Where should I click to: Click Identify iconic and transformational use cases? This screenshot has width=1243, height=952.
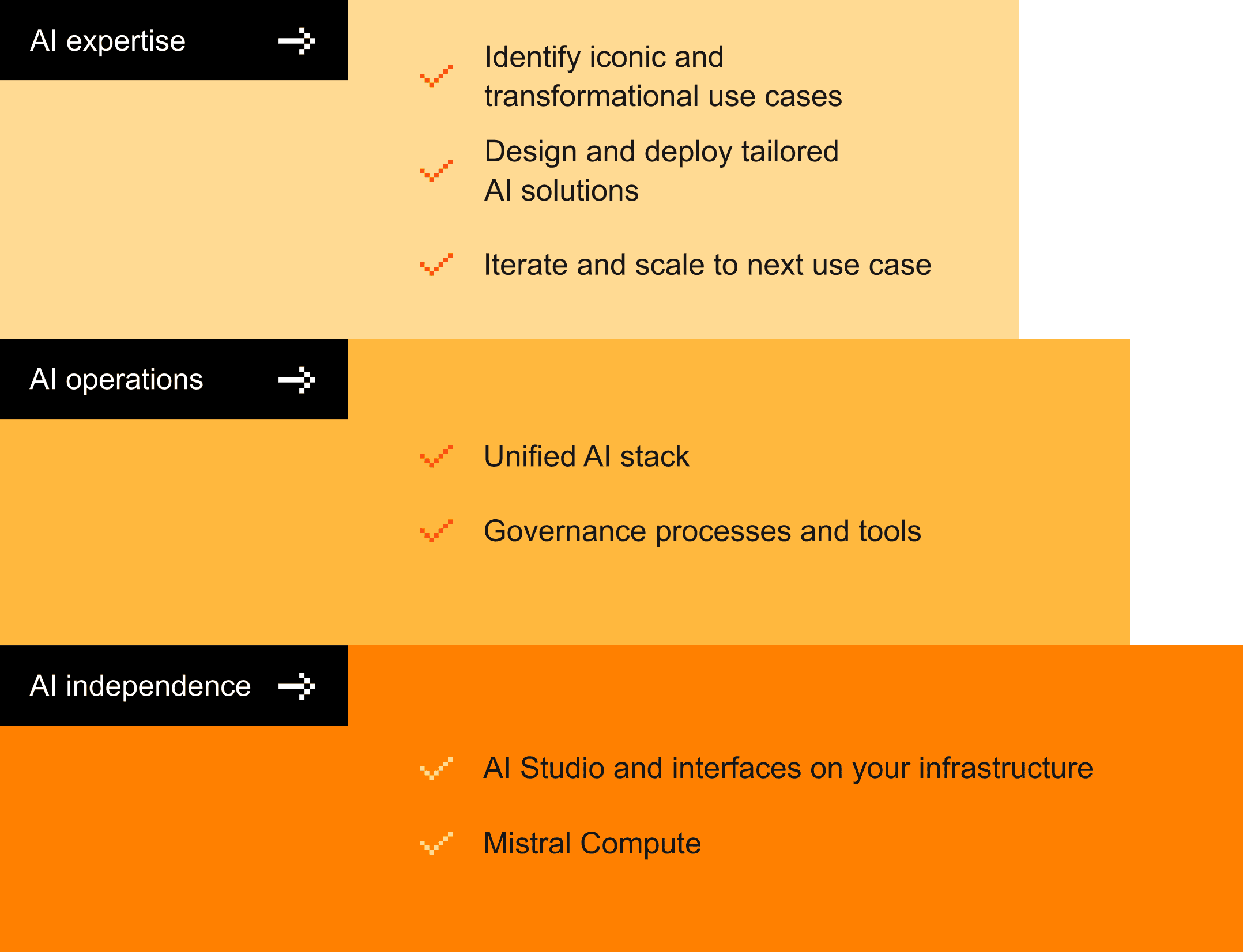[663, 76]
